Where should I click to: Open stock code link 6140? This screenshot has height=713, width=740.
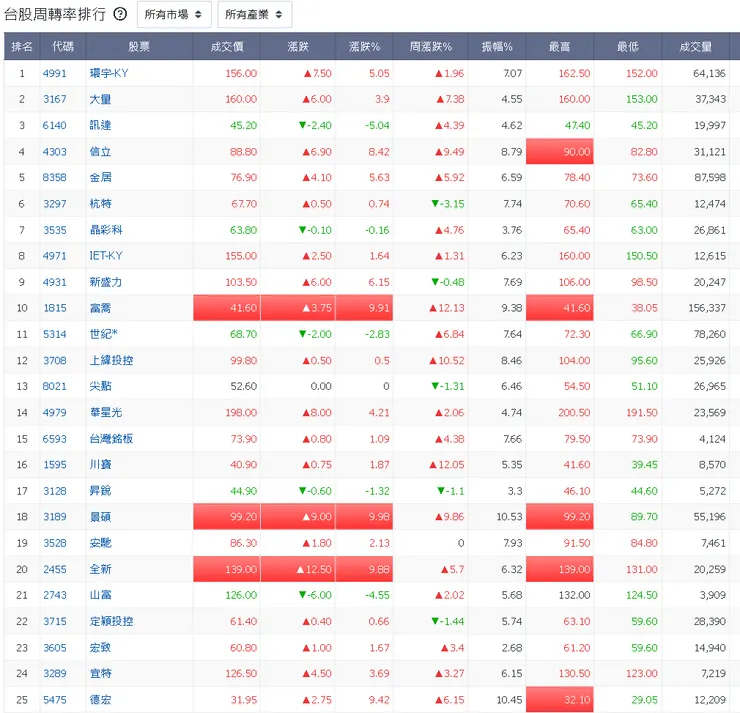55,125
